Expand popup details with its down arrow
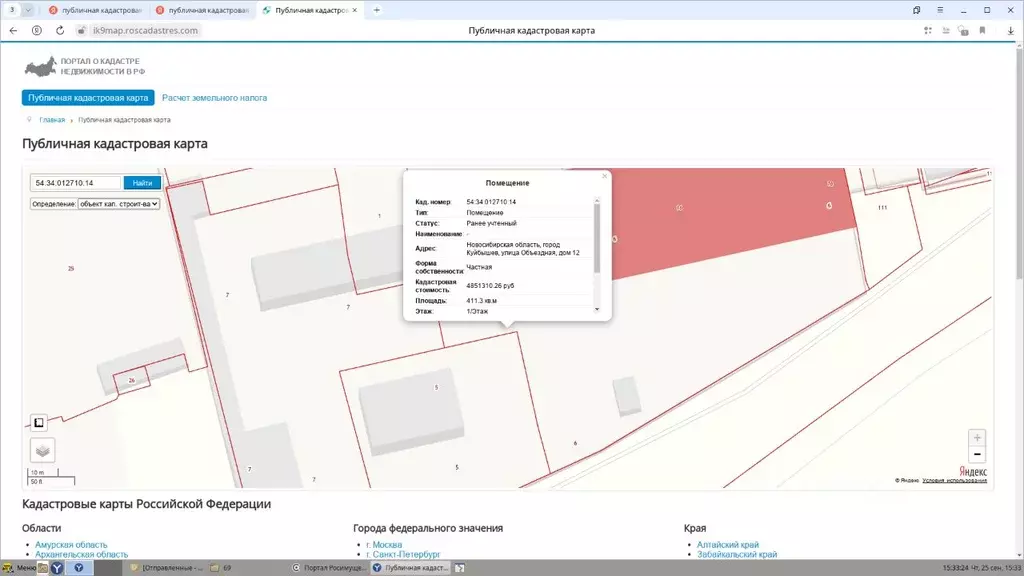Image resolution: width=1024 pixels, height=576 pixels. (597, 309)
